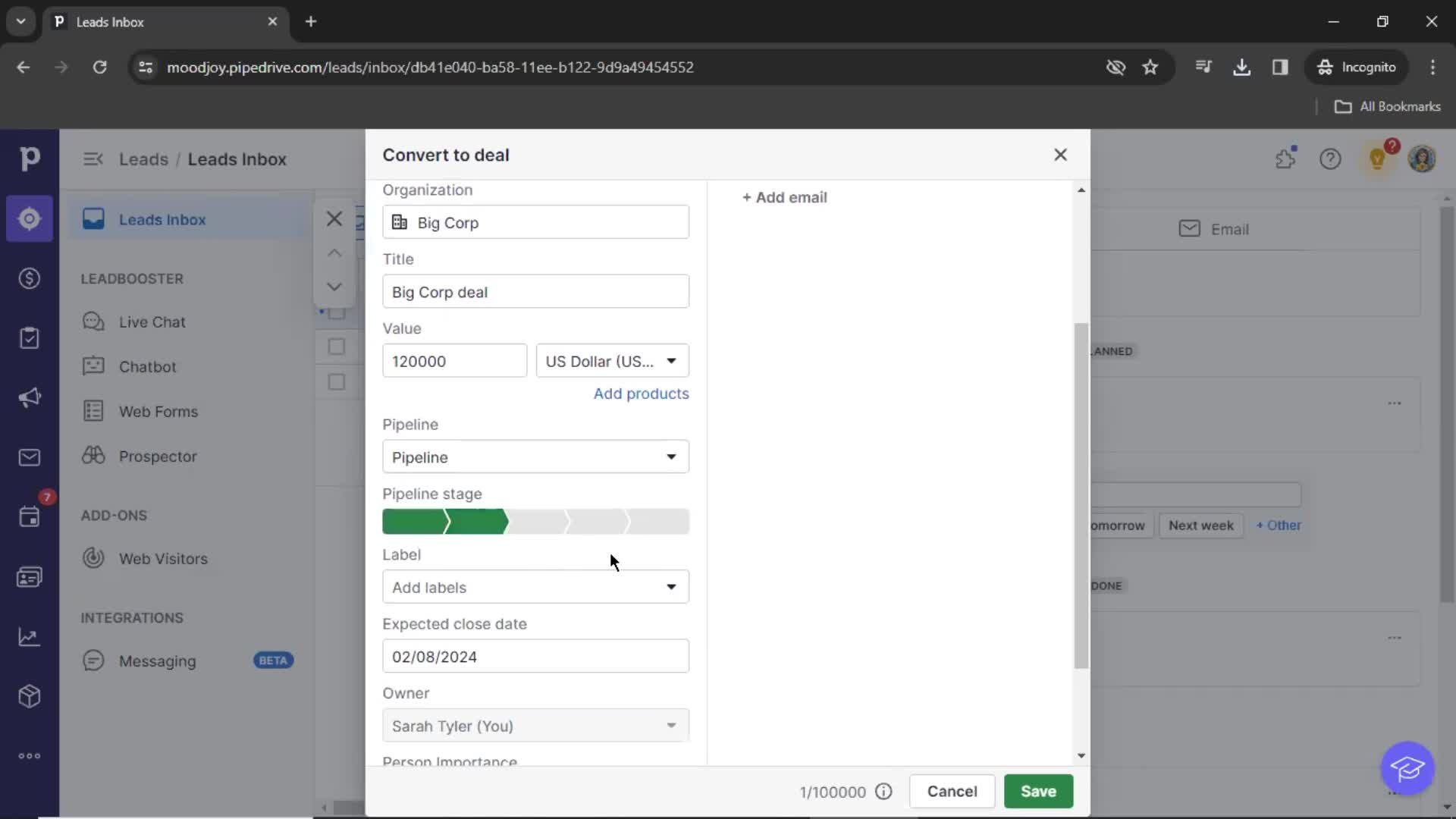Click the Inbox/Mail icon in sidebar
Viewport: 1456px width, 819px height.
click(29, 457)
